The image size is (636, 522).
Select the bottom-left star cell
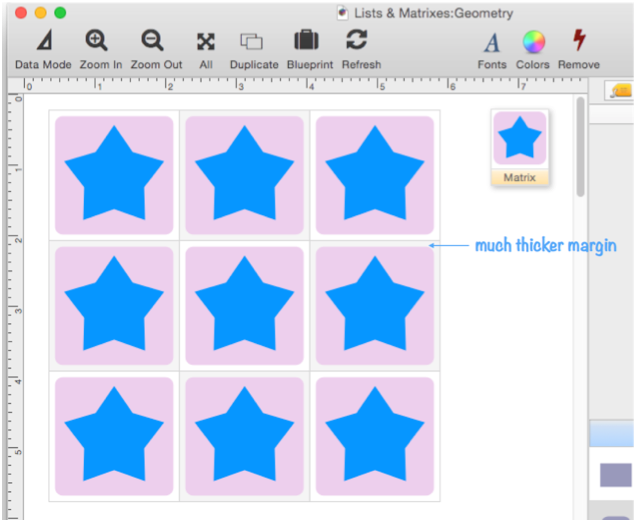pyautogui.click(x=114, y=436)
